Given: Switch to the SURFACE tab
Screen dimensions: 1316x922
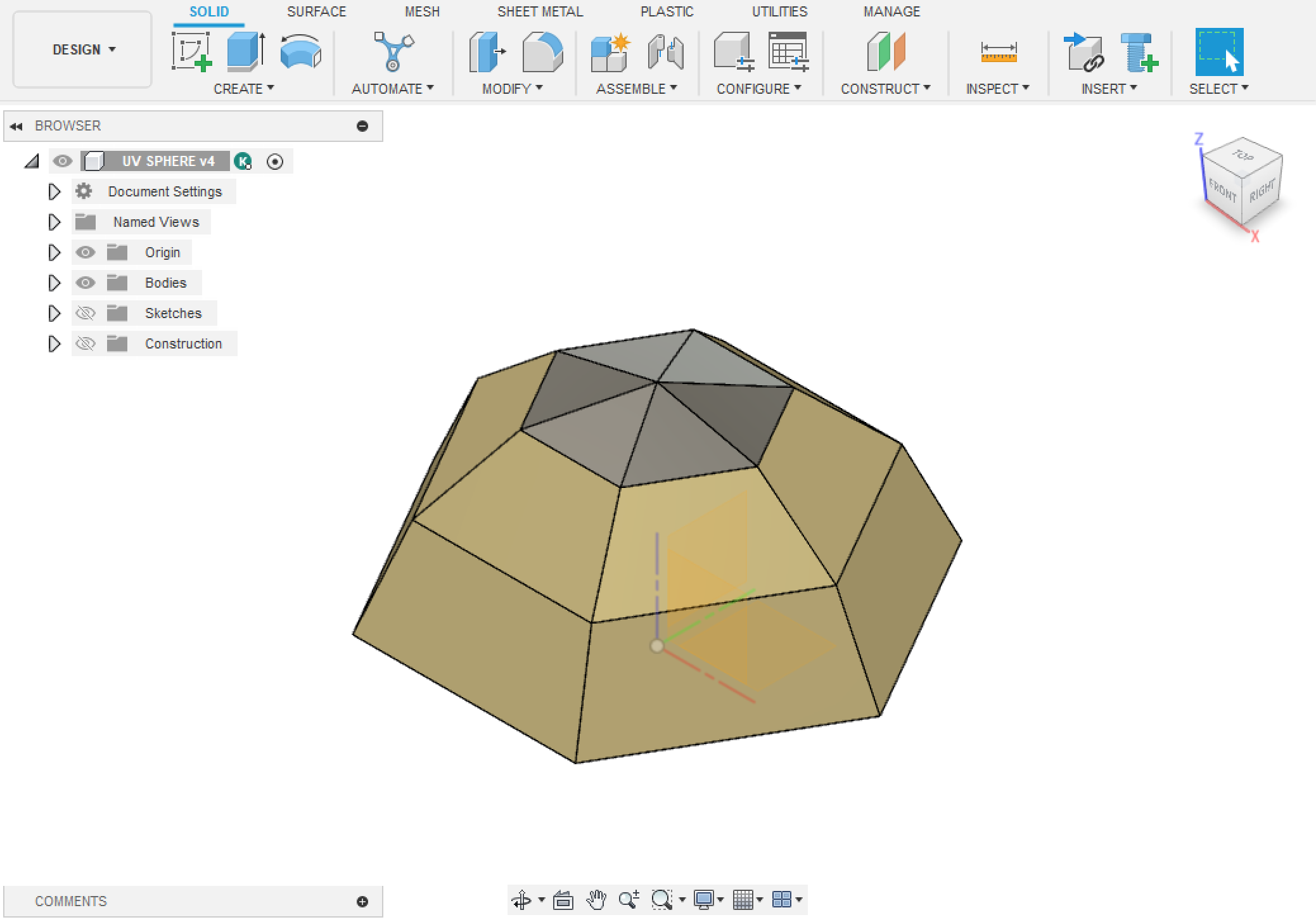Looking at the screenshot, I should pos(316,11).
